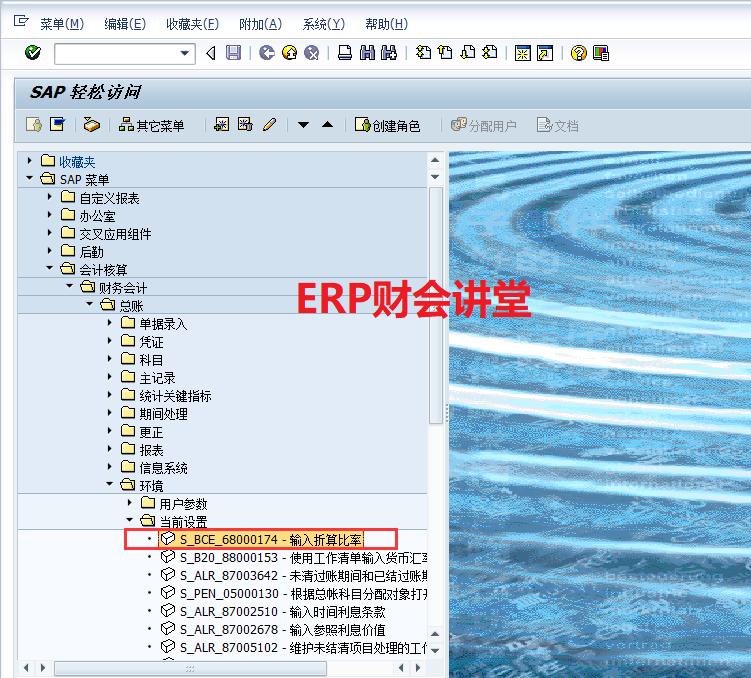This screenshot has width=751, height=678.
Task: Click the pencil edit favorites icon
Action: click(x=269, y=125)
